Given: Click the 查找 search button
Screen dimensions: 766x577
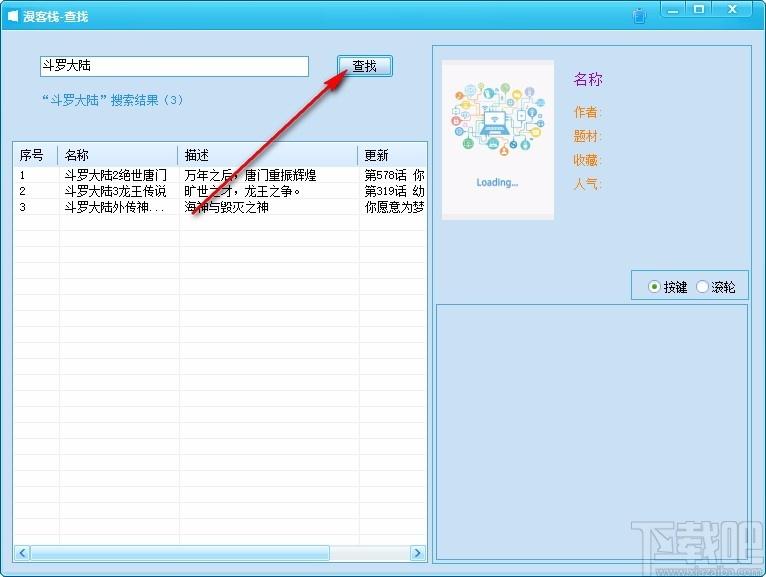Looking at the screenshot, I should 364,66.
